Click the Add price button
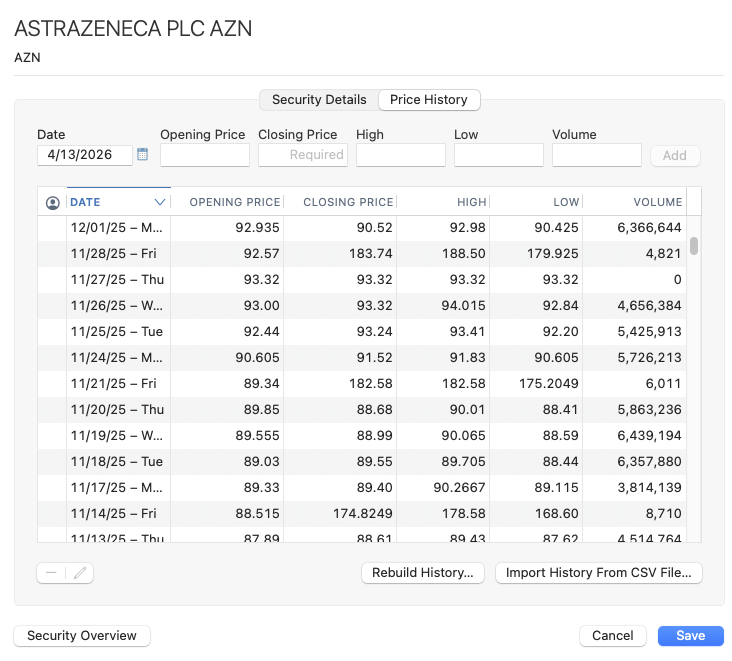Screen dimensions: 732x661 [675, 155]
